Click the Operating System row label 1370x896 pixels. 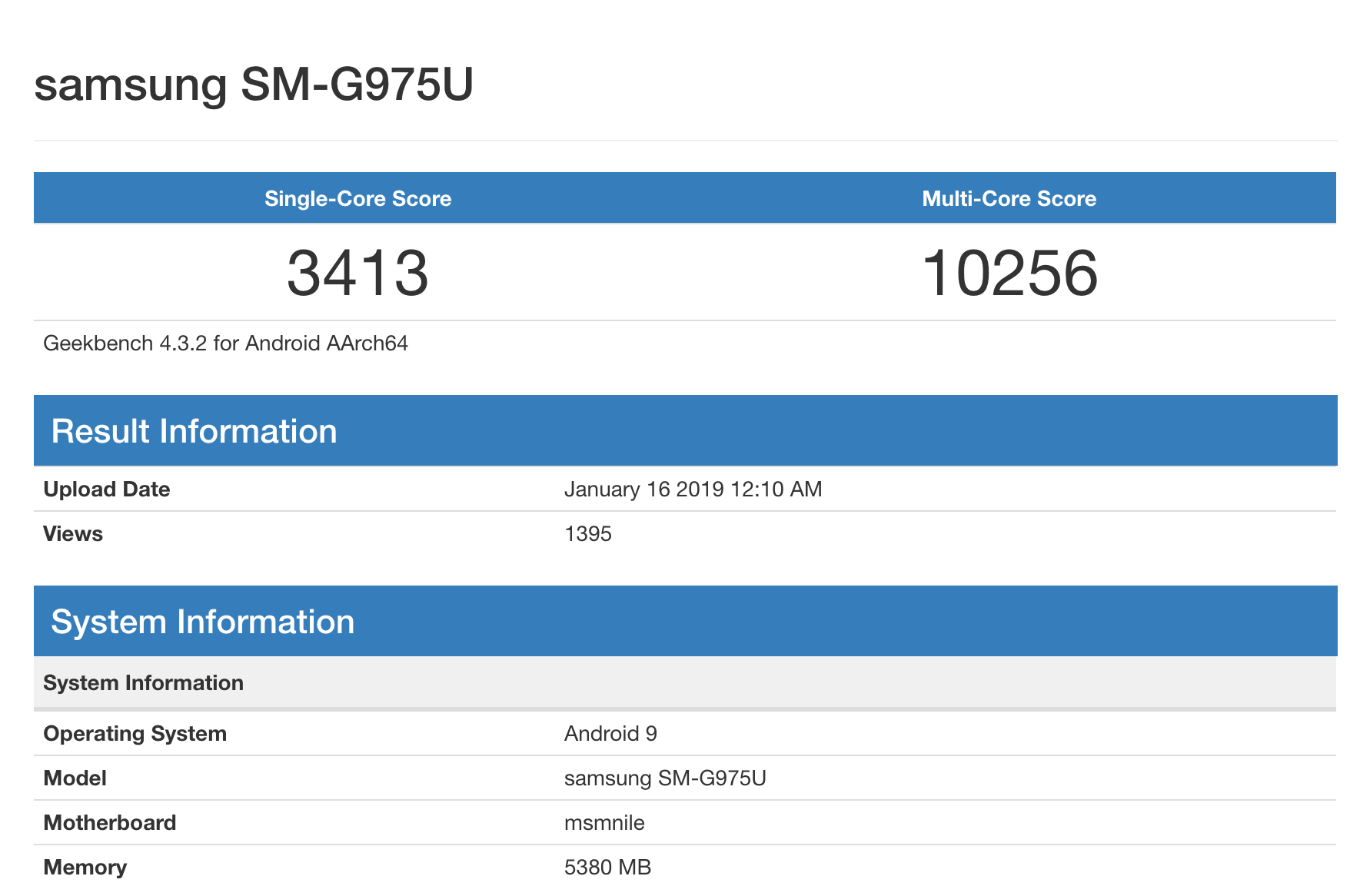135,734
